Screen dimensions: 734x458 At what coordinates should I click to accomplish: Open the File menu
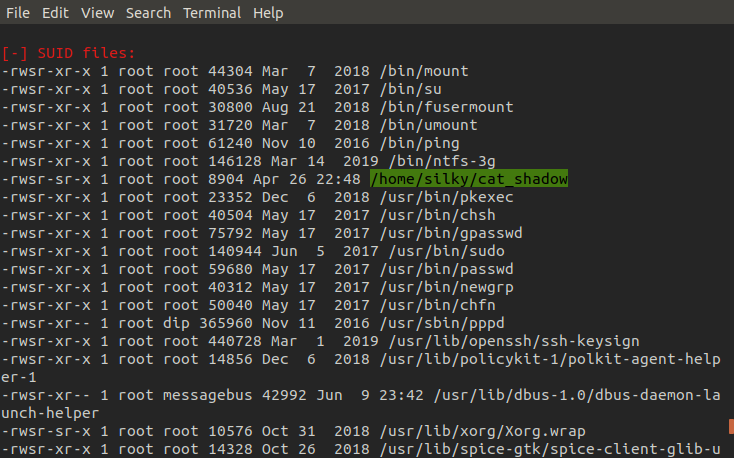(x=18, y=13)
